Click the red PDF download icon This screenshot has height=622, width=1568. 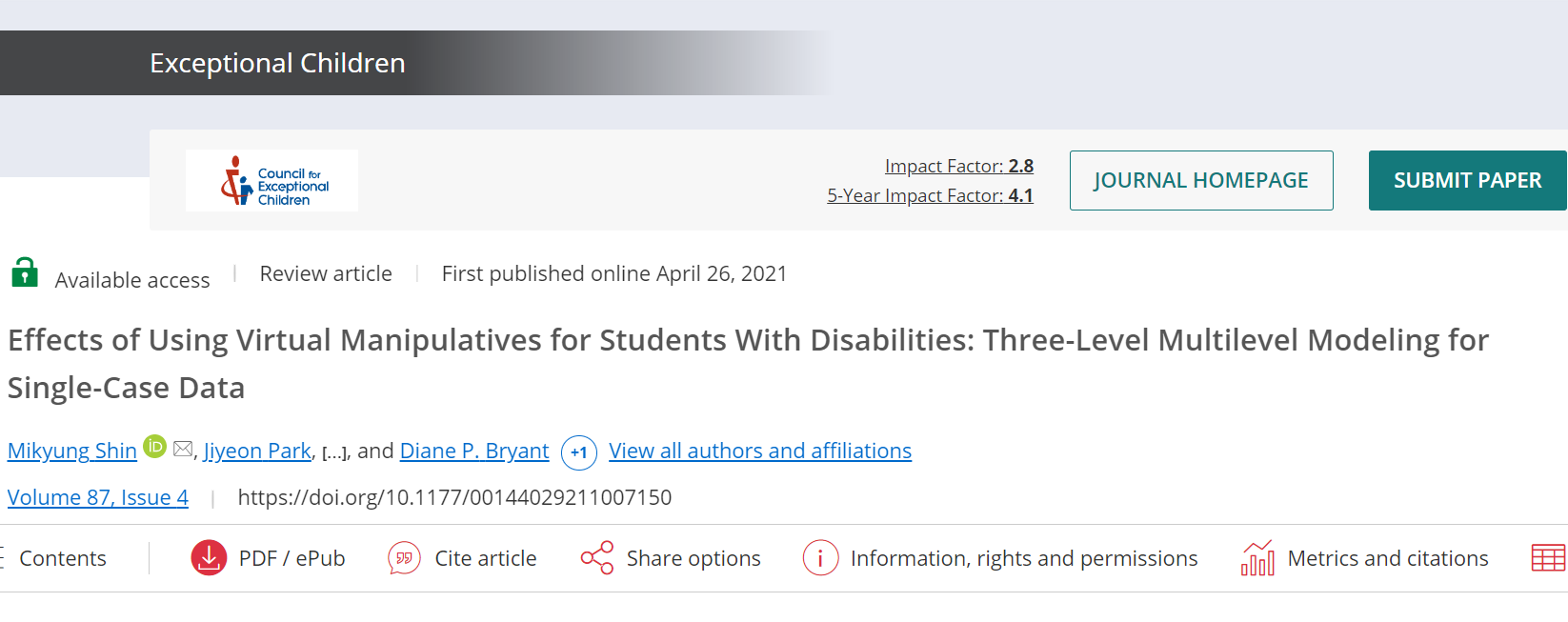coord(209,558)
